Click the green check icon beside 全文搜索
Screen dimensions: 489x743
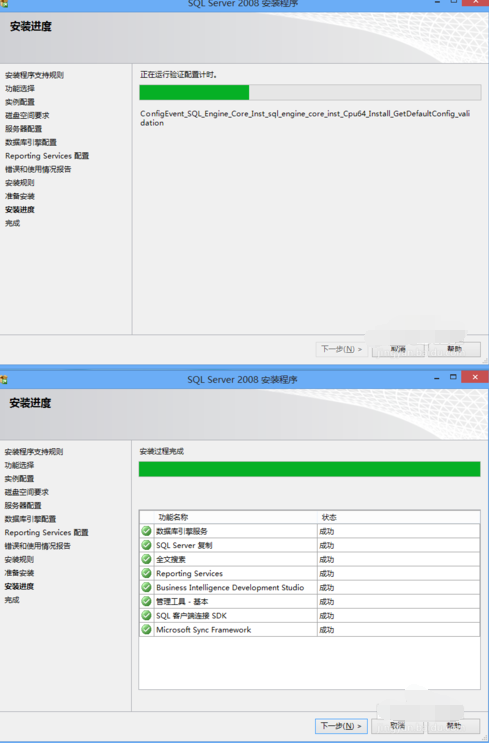(146, 559)
